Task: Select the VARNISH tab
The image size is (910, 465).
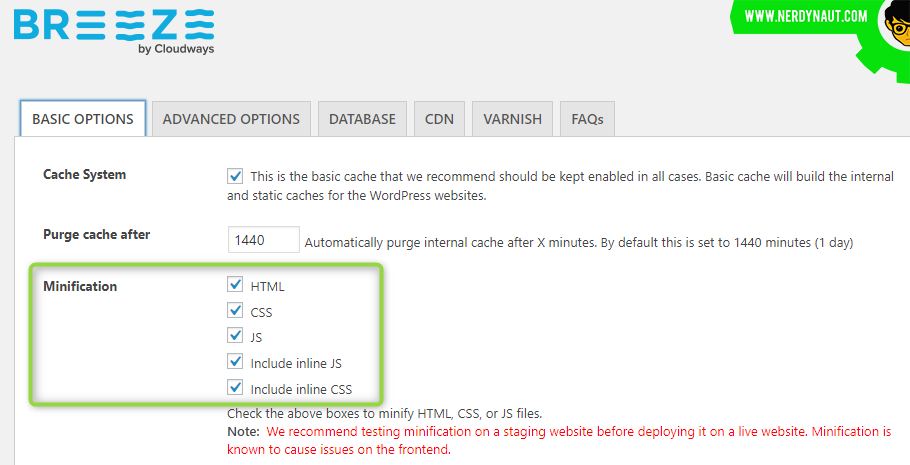Action: (x=512, y=119)
